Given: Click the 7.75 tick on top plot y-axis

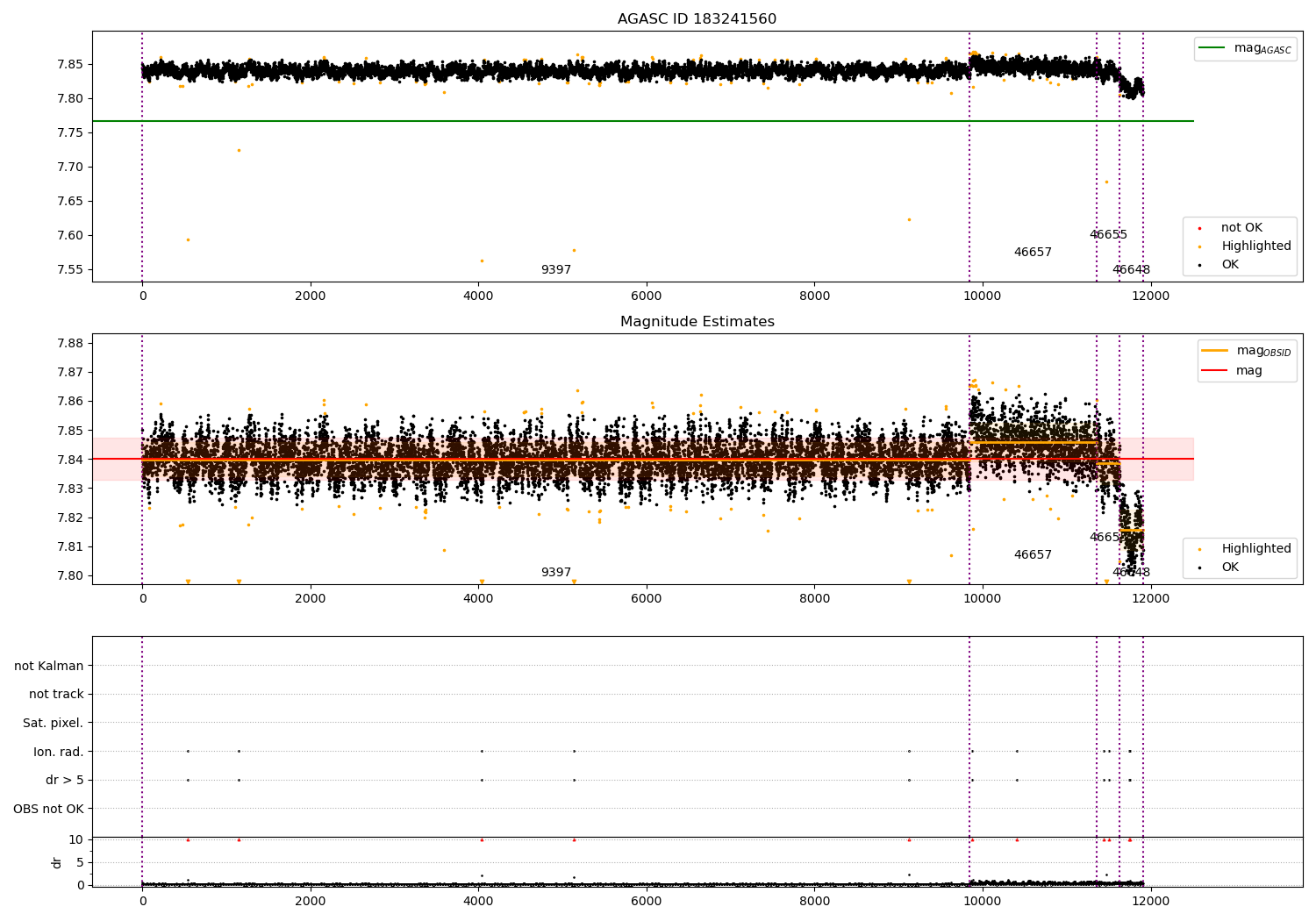Looking at the screenshot, I should 68,133.
